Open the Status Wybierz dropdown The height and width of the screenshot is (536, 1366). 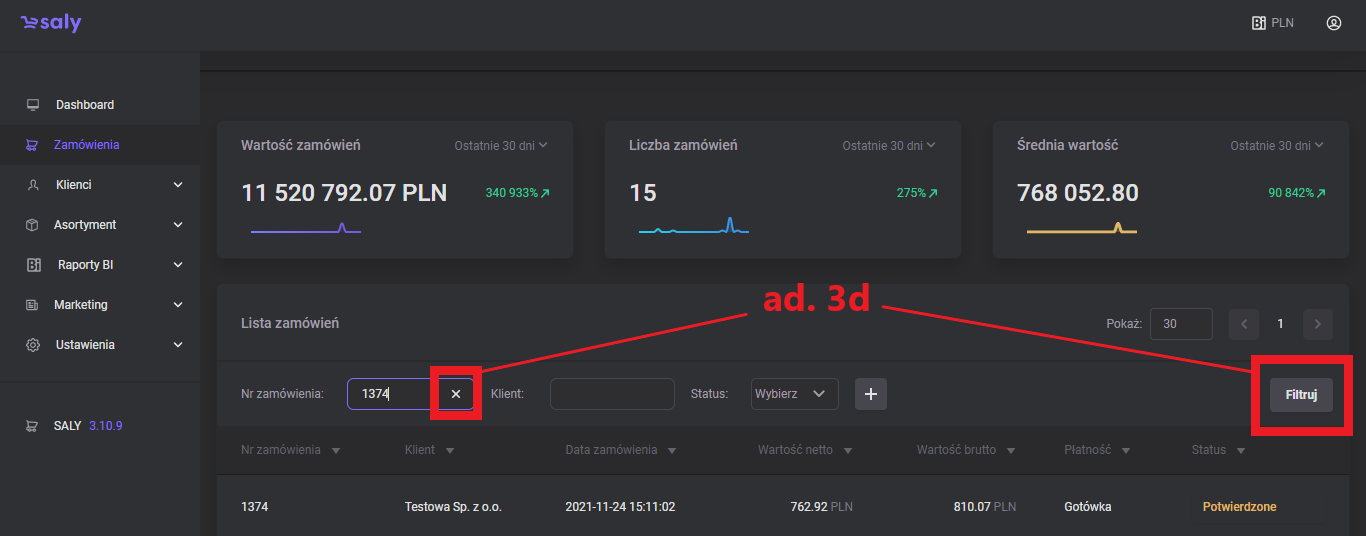tap(794, 394)
